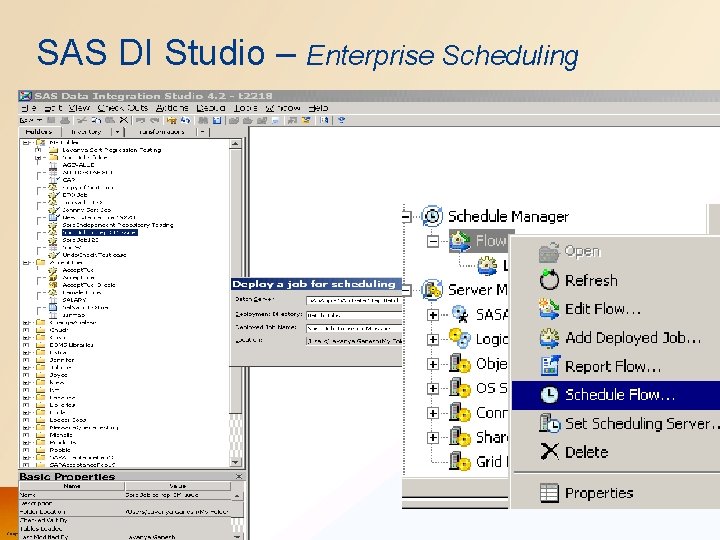Close the Basic Properties panel

click(x=239, y=477)
